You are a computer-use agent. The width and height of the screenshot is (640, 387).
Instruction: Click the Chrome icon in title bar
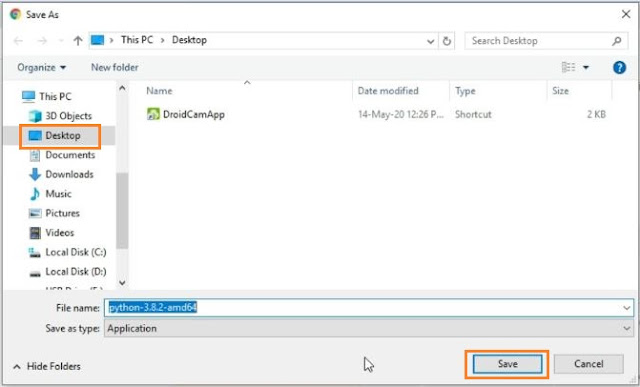click(x=16, y=14)
